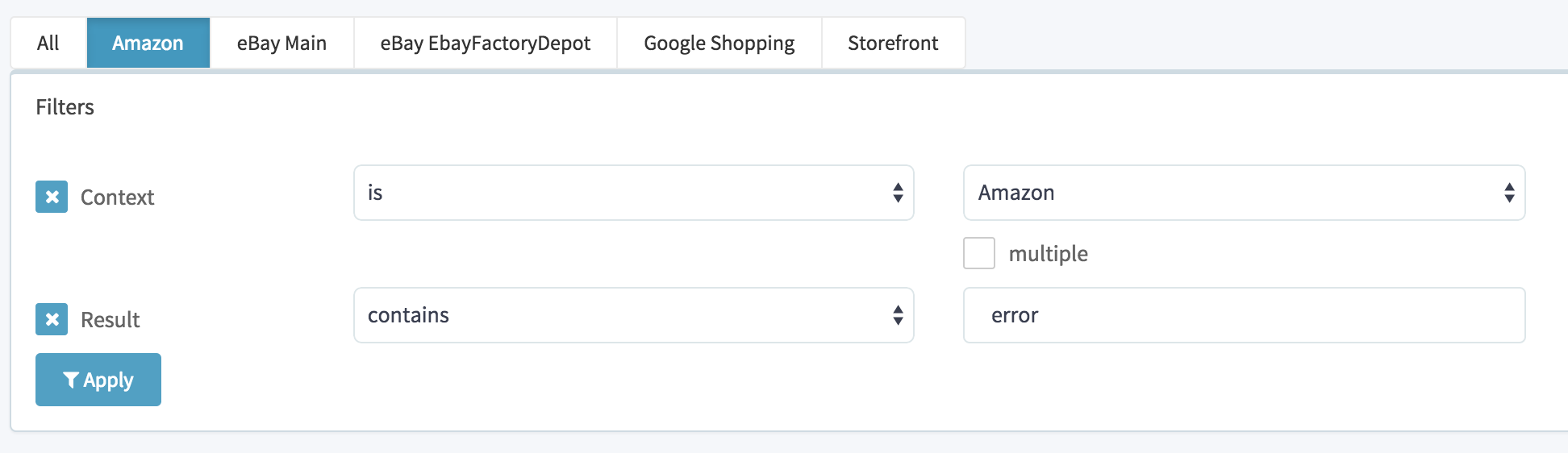Open the eBay Main tab

(281, 43)
